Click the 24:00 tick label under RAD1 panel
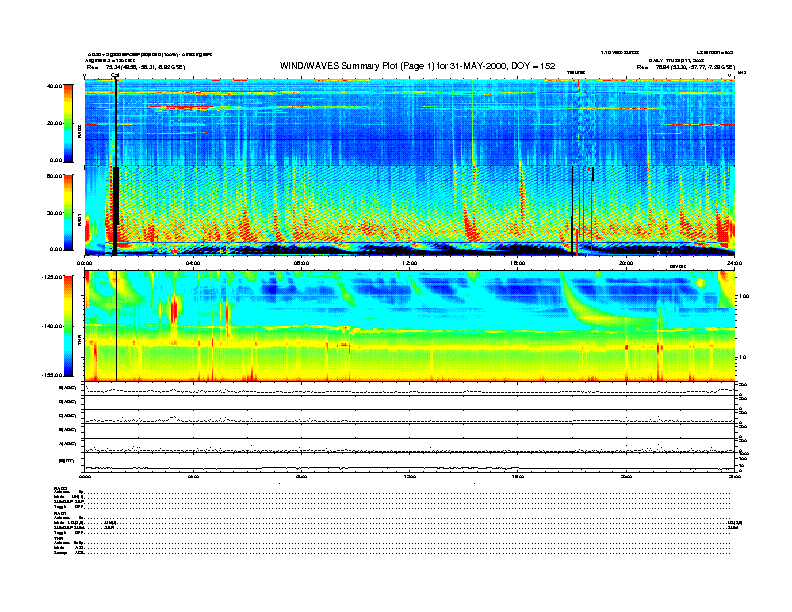Image resolution: width=792 pixels, height=612 pixels. click(734, 263)
